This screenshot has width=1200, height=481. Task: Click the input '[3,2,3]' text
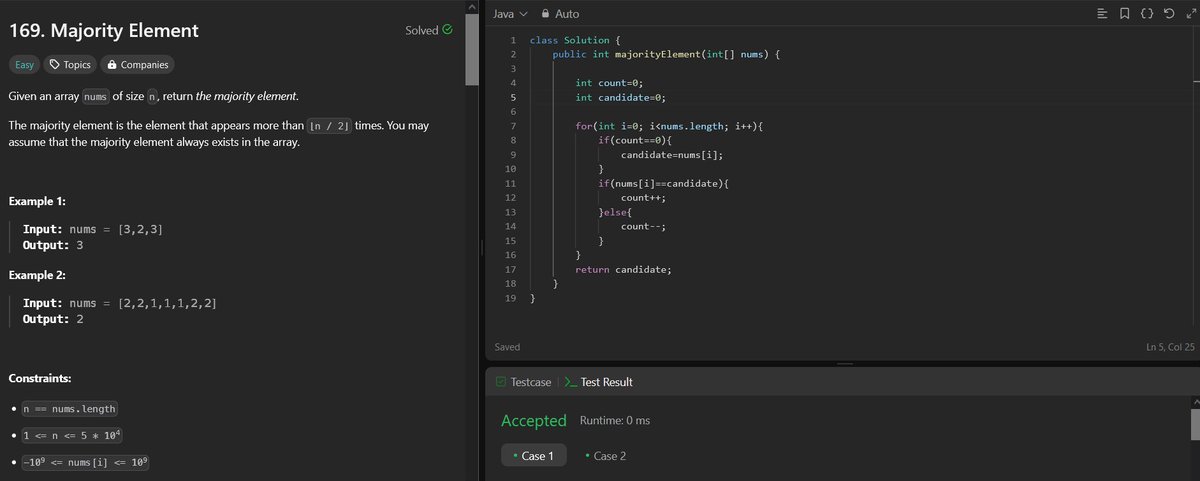click(x=141, y=229)
